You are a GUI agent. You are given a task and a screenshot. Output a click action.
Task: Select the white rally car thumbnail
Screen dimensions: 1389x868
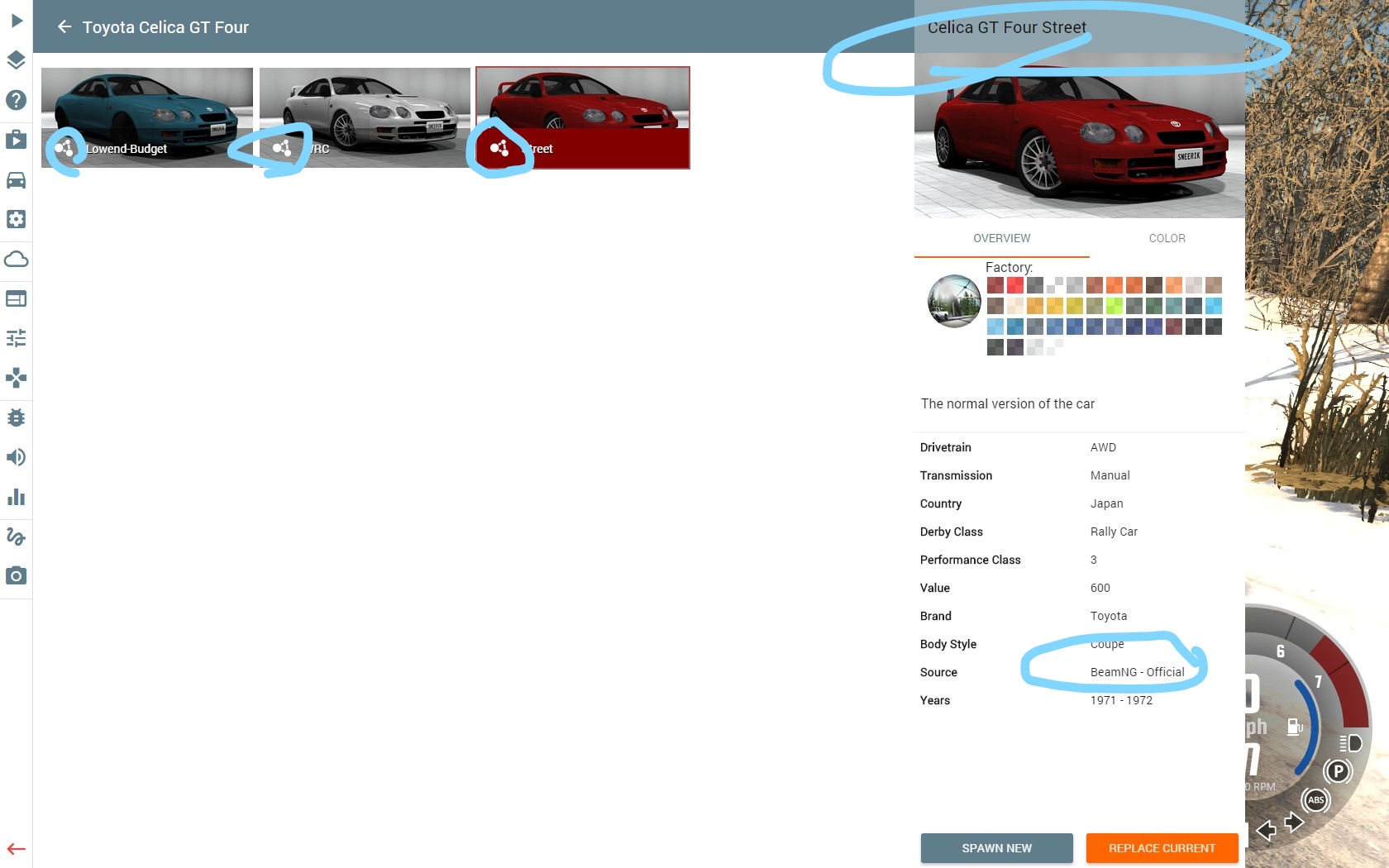365,117
